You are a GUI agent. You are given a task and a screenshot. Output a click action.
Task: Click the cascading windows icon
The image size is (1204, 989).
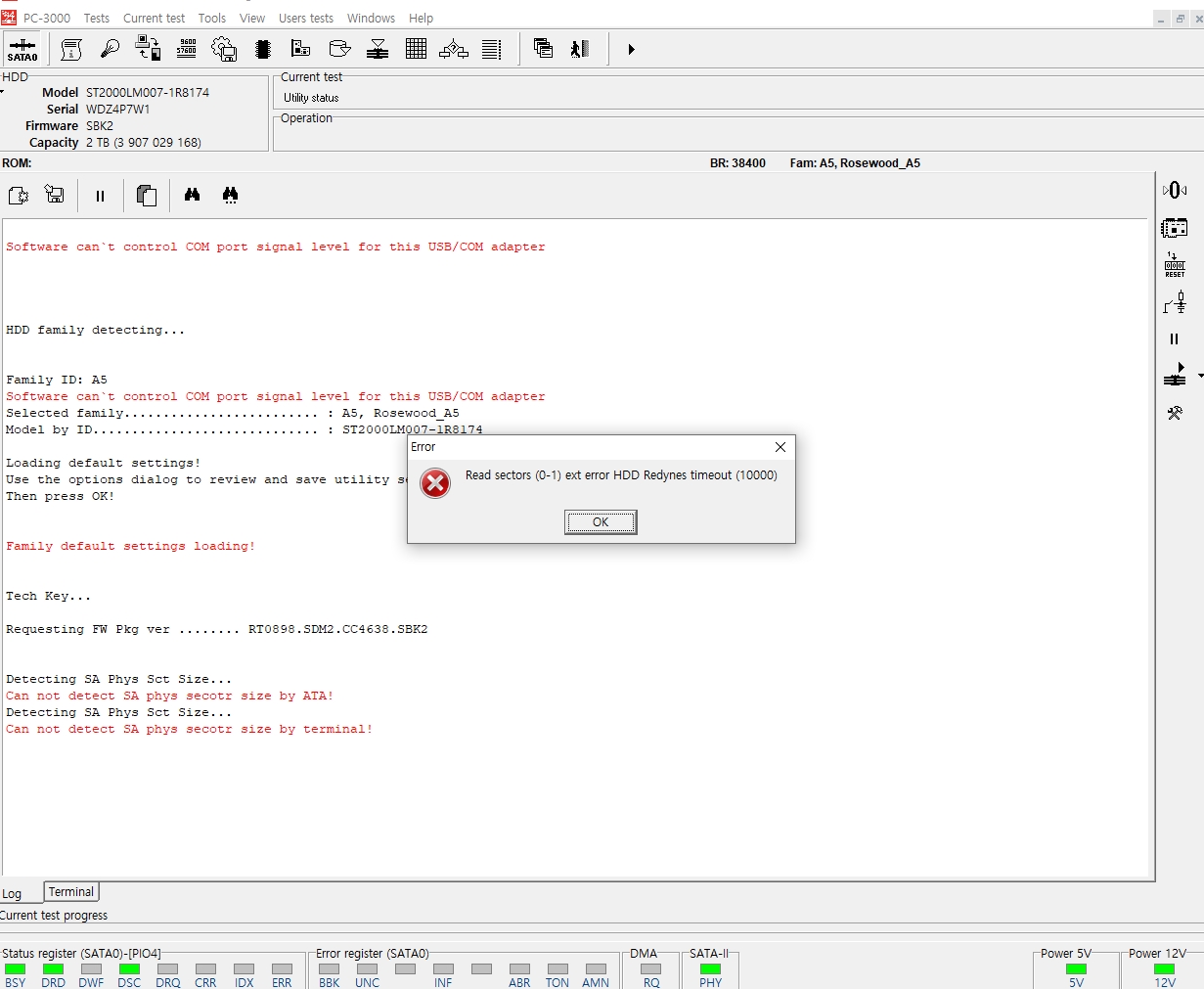543,48
